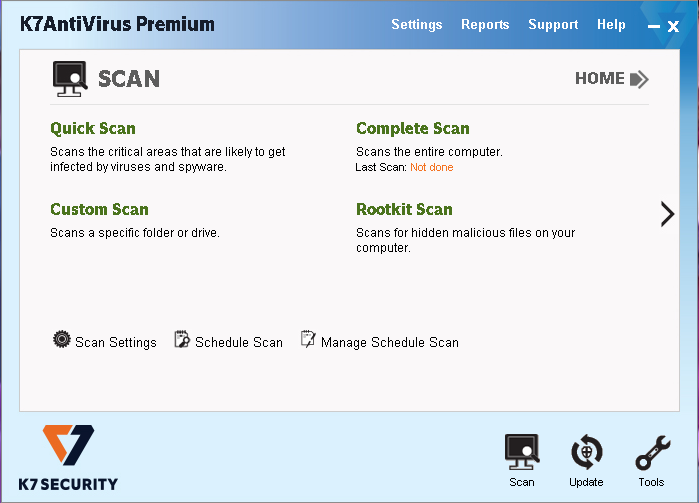The width and height of the screenshot is (699, 503).
Task: Click the Update shield icon
Action: [x=587, y=452]
